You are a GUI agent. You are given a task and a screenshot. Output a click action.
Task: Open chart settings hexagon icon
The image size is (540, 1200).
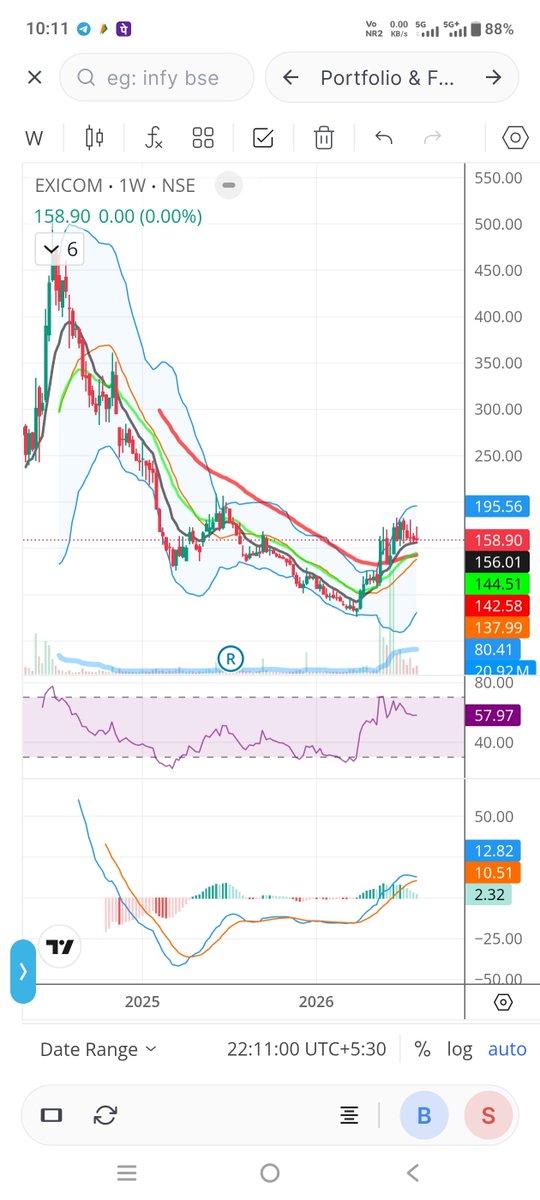[515, 138]
